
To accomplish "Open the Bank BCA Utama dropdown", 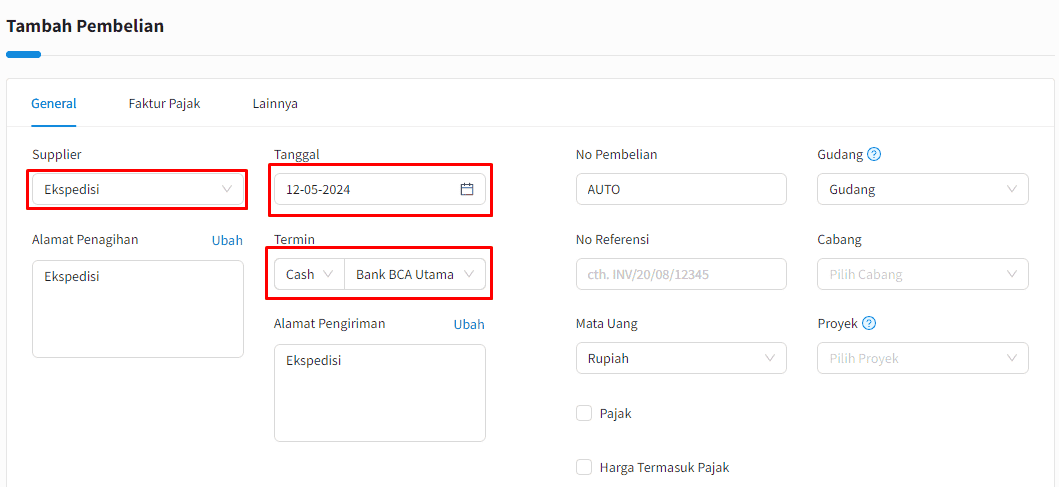I will point(415,274).
